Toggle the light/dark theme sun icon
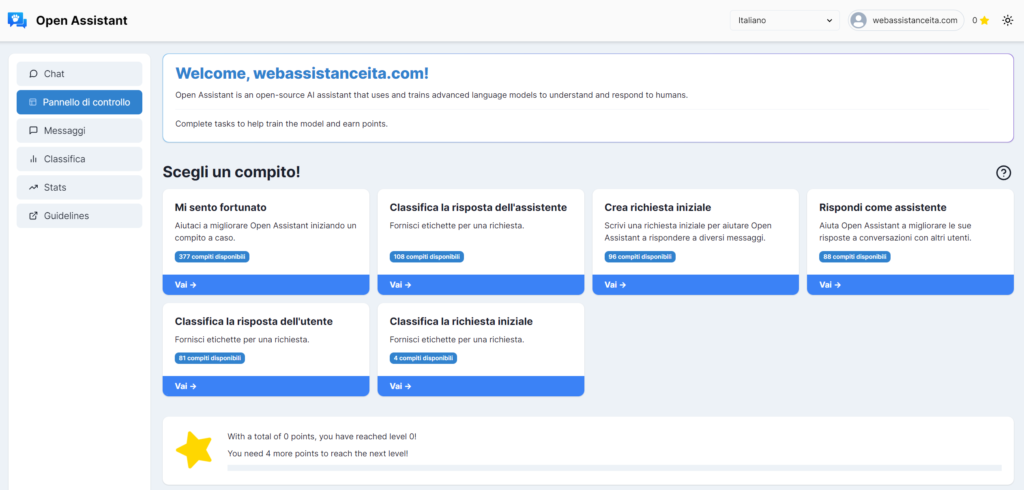This screenshot has width=1024, height=490. click(x=1008, y=20)
